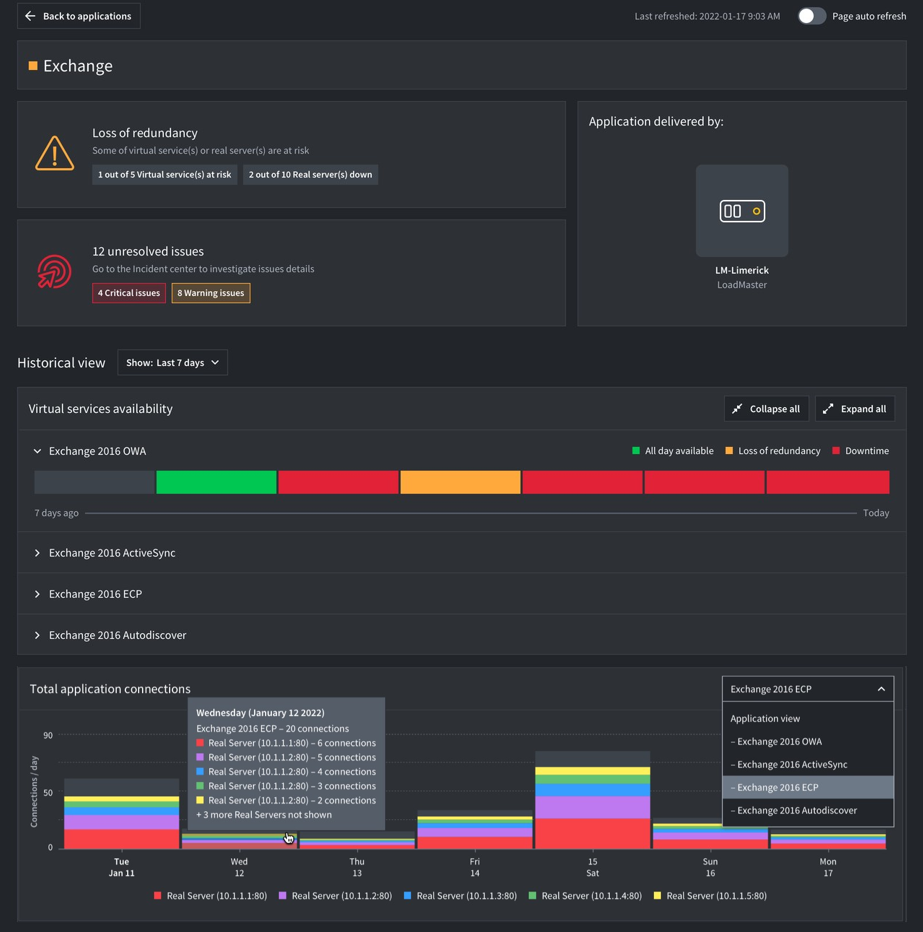Screen dimensions: 923x932
Task: Click the 12 unresolved issues heading
Action: click(148, 251)
